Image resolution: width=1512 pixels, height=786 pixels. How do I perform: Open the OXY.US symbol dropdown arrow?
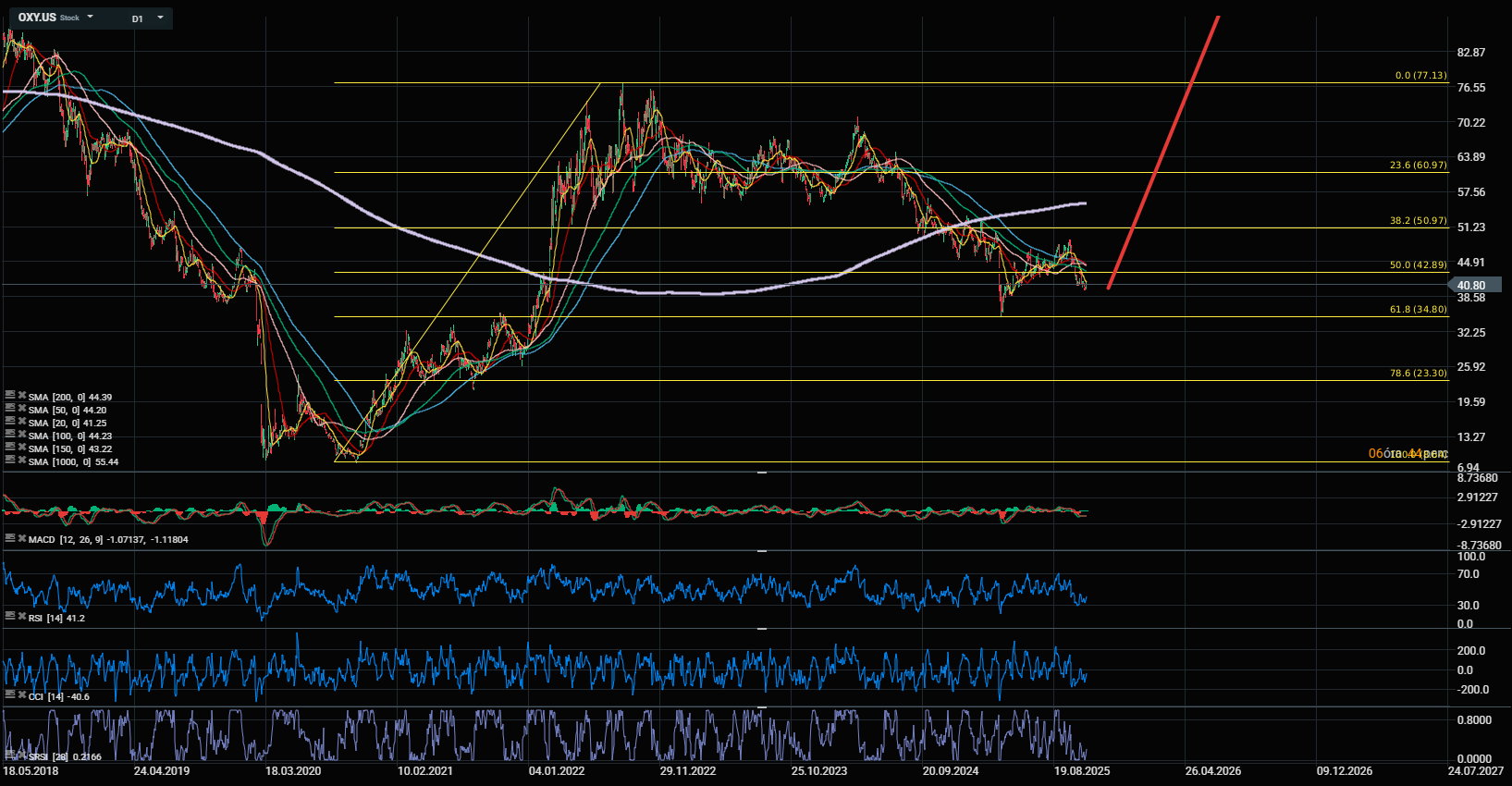pos(90,18)
